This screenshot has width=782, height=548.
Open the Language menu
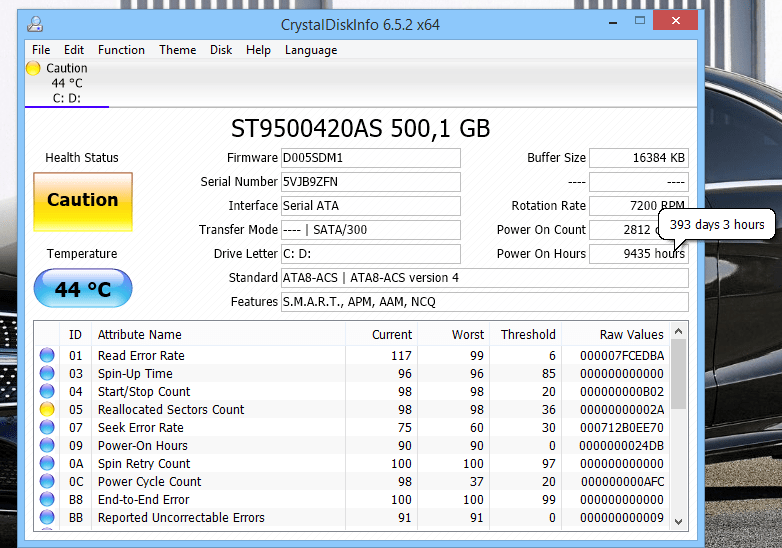[x=311, y=50]
